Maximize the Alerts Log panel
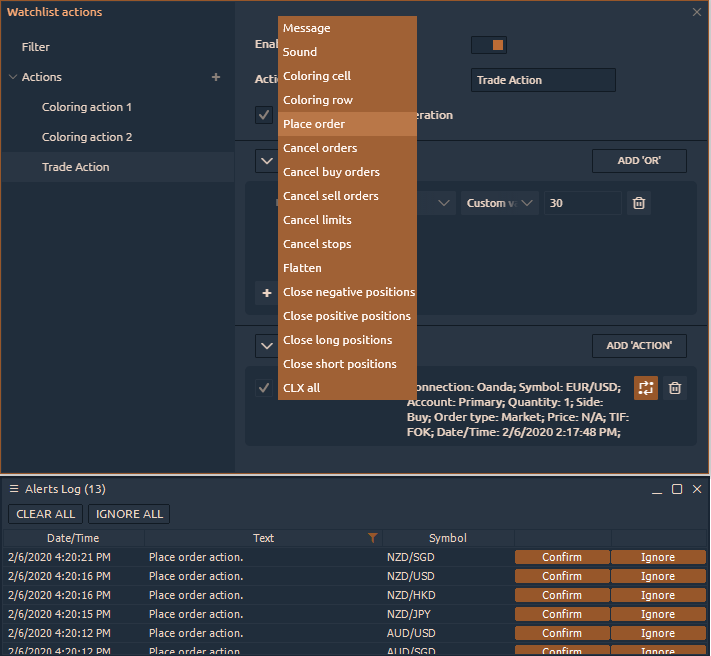711x656 pixels. point(677,489)
